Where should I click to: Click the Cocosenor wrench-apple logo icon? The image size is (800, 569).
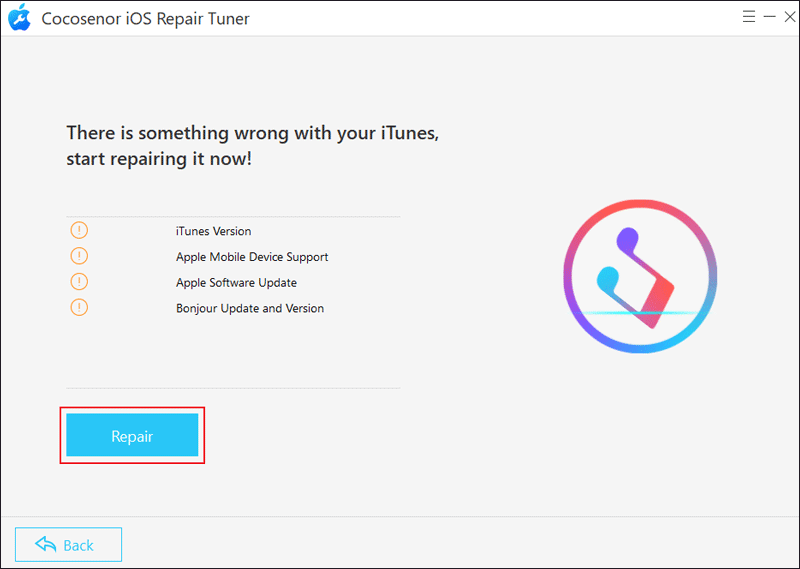(19, 17)
